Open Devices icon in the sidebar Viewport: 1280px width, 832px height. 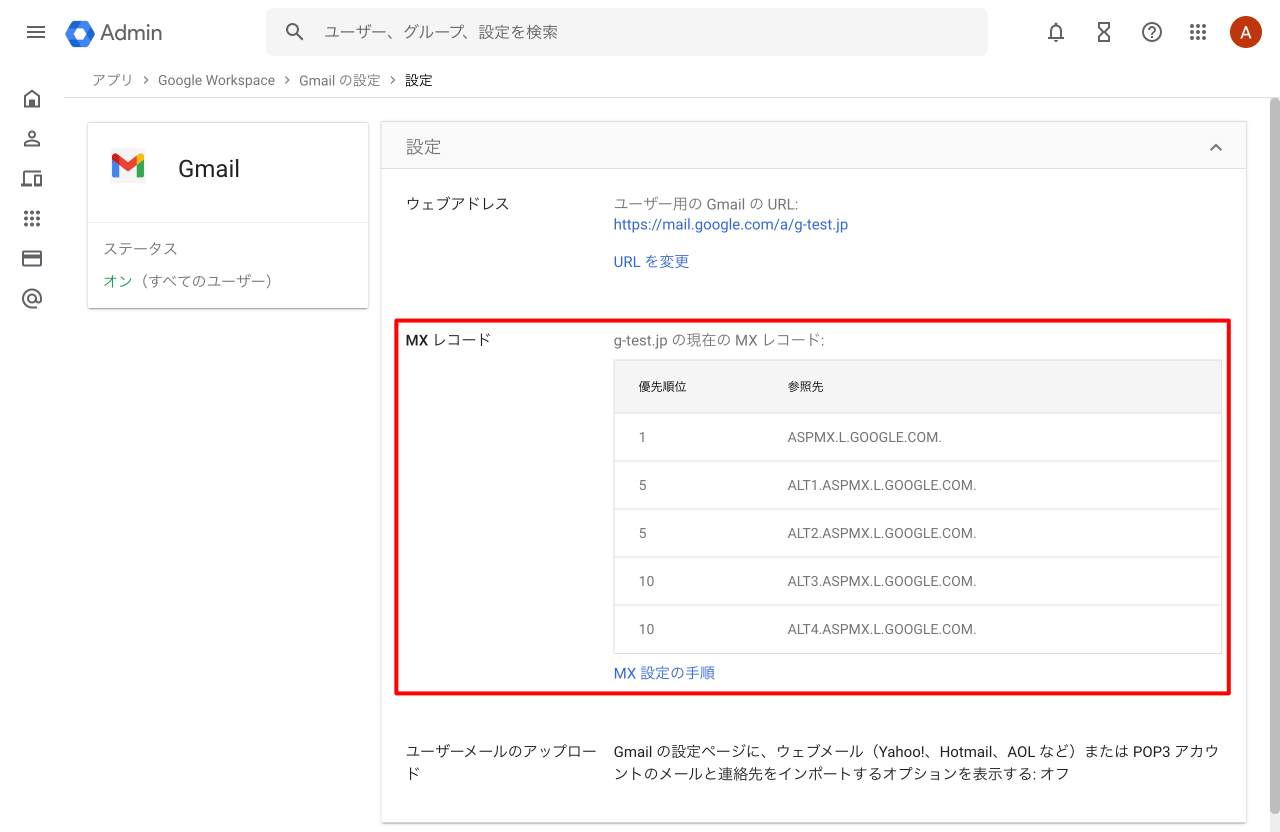click(x=32, y=179)
